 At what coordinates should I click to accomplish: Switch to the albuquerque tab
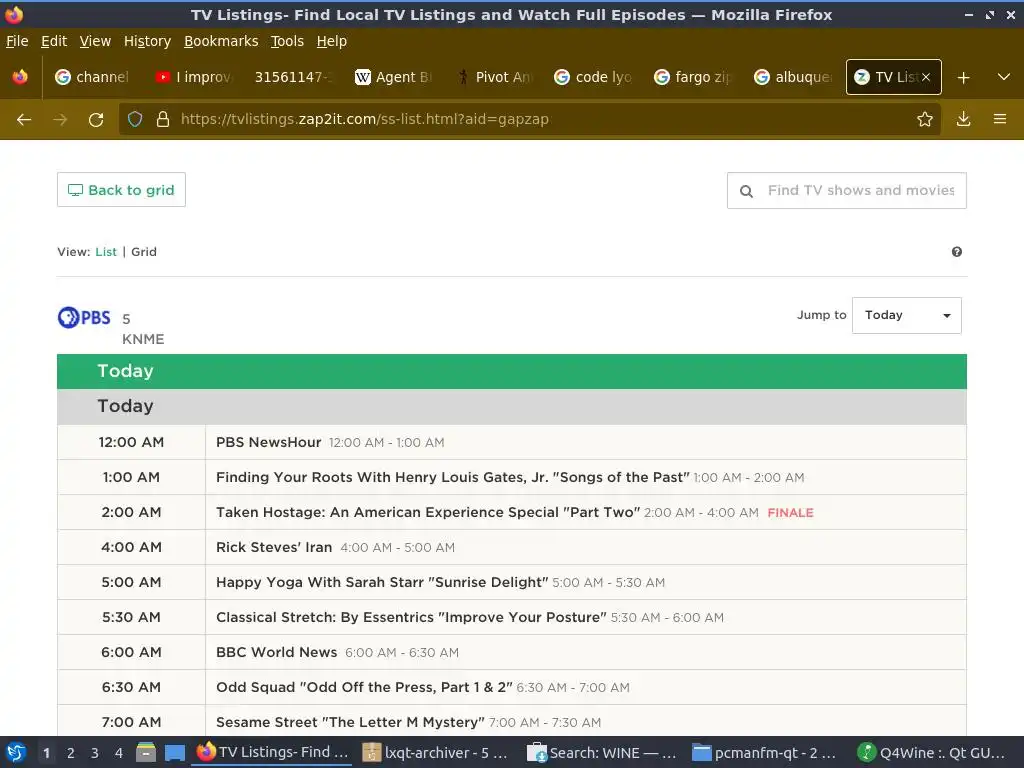tap(792, 77)
